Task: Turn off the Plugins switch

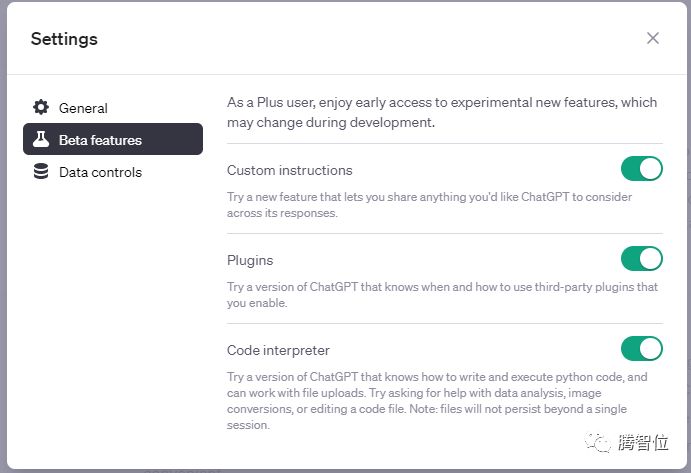Action: [x=641, y=259]
